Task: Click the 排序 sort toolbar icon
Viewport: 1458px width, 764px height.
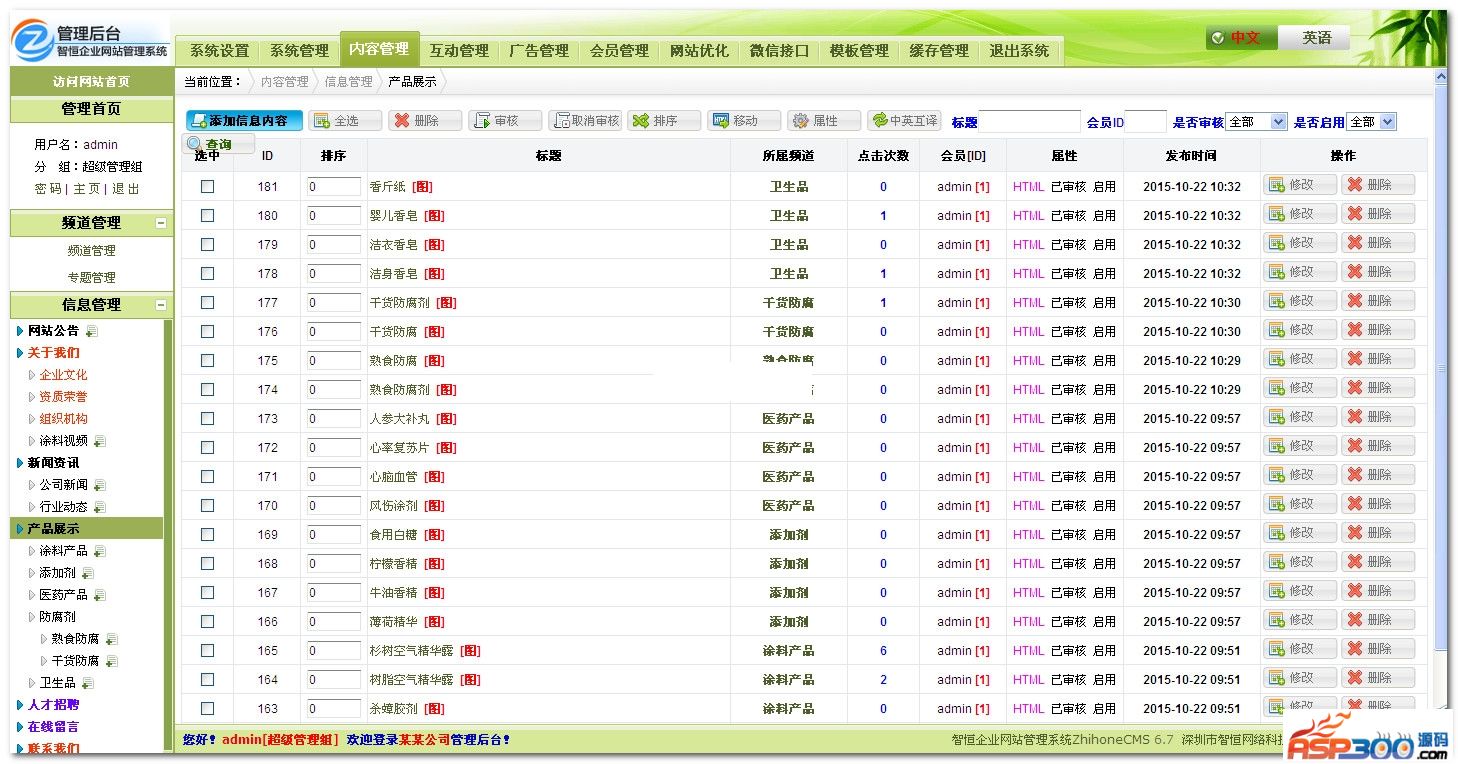Action: point(664,121)
